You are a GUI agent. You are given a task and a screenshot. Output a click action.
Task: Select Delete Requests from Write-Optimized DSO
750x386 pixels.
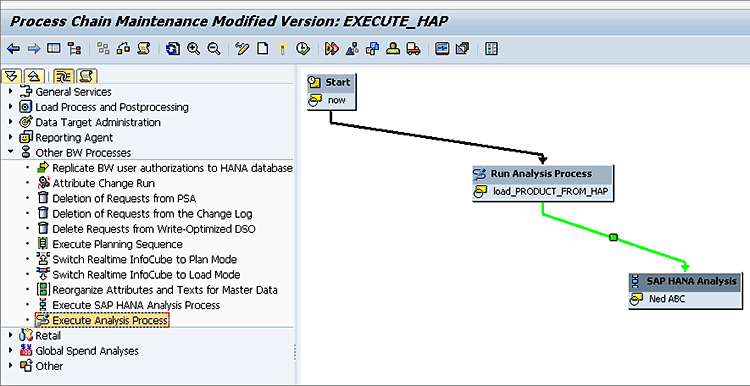click(154, 229)
